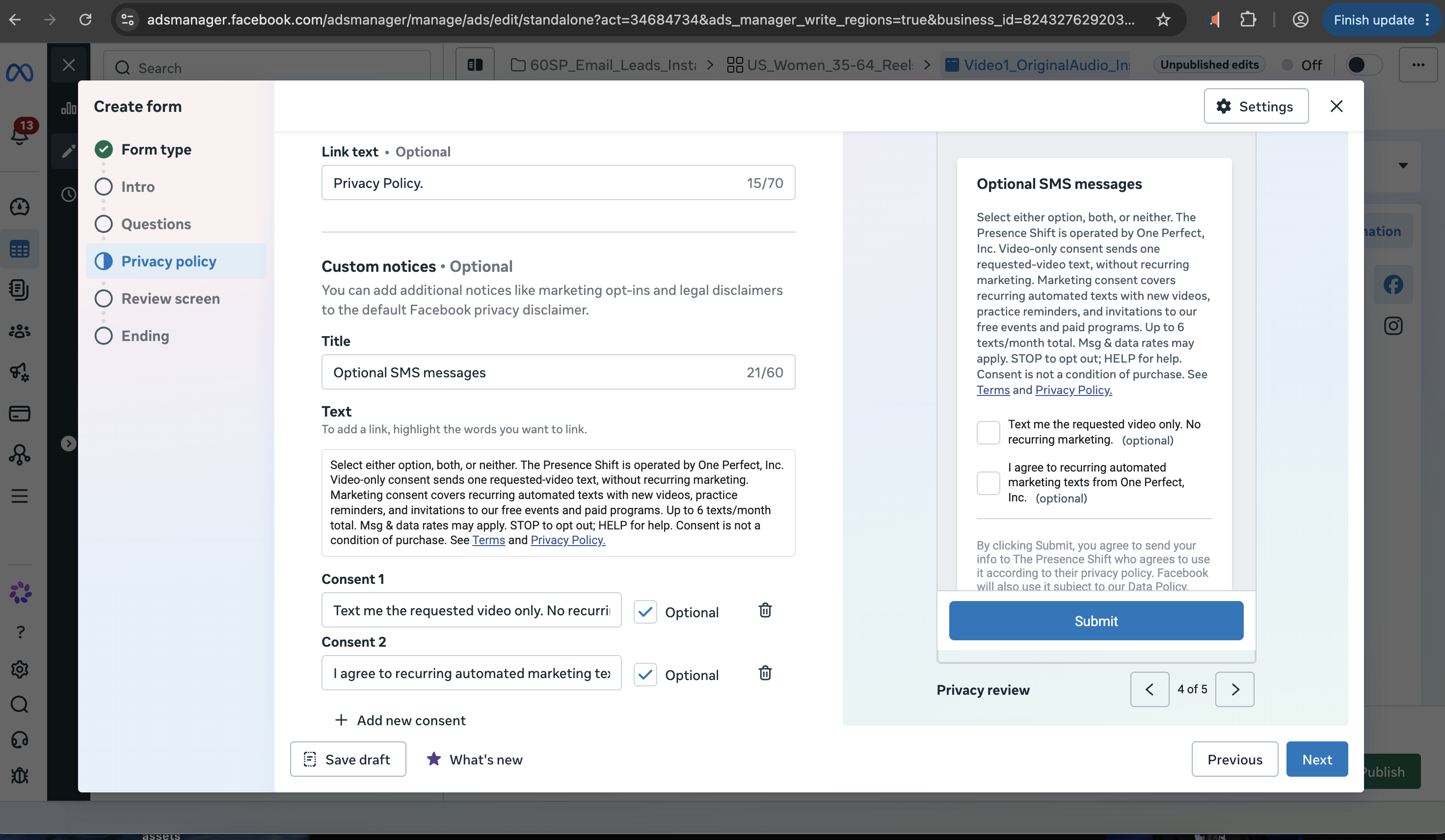Click the bug report icon

(20, 775)
